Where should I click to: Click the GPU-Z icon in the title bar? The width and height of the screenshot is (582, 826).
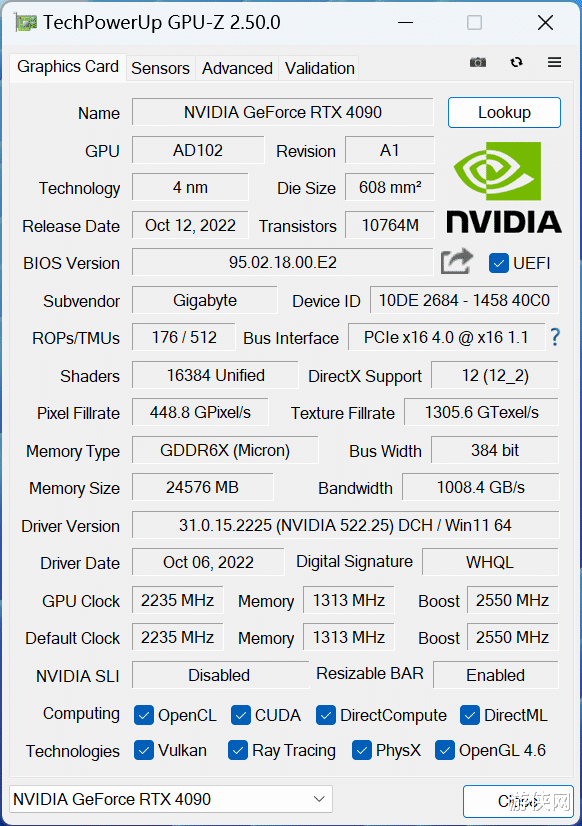pyautogui.click(x=25, y=21)
